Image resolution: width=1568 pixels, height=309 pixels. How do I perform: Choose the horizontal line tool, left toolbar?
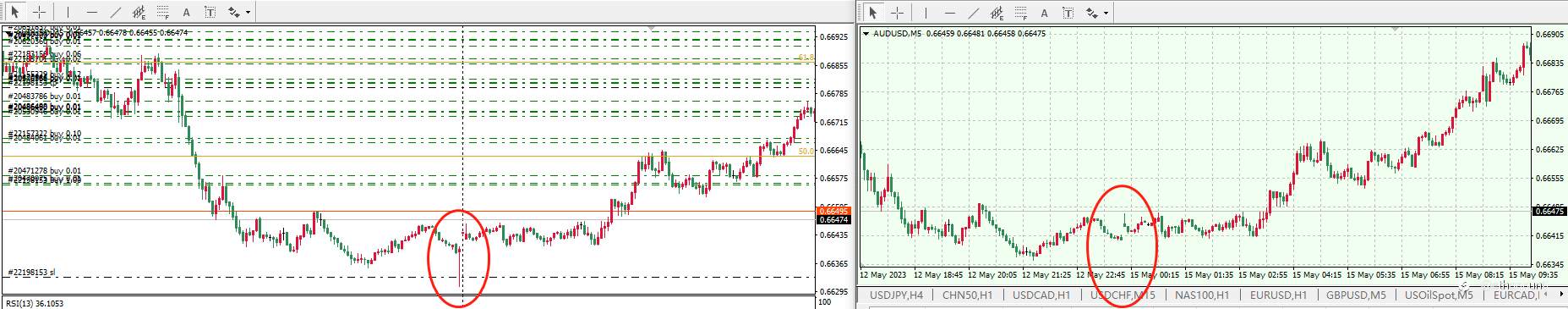click(x=91, y=12)
